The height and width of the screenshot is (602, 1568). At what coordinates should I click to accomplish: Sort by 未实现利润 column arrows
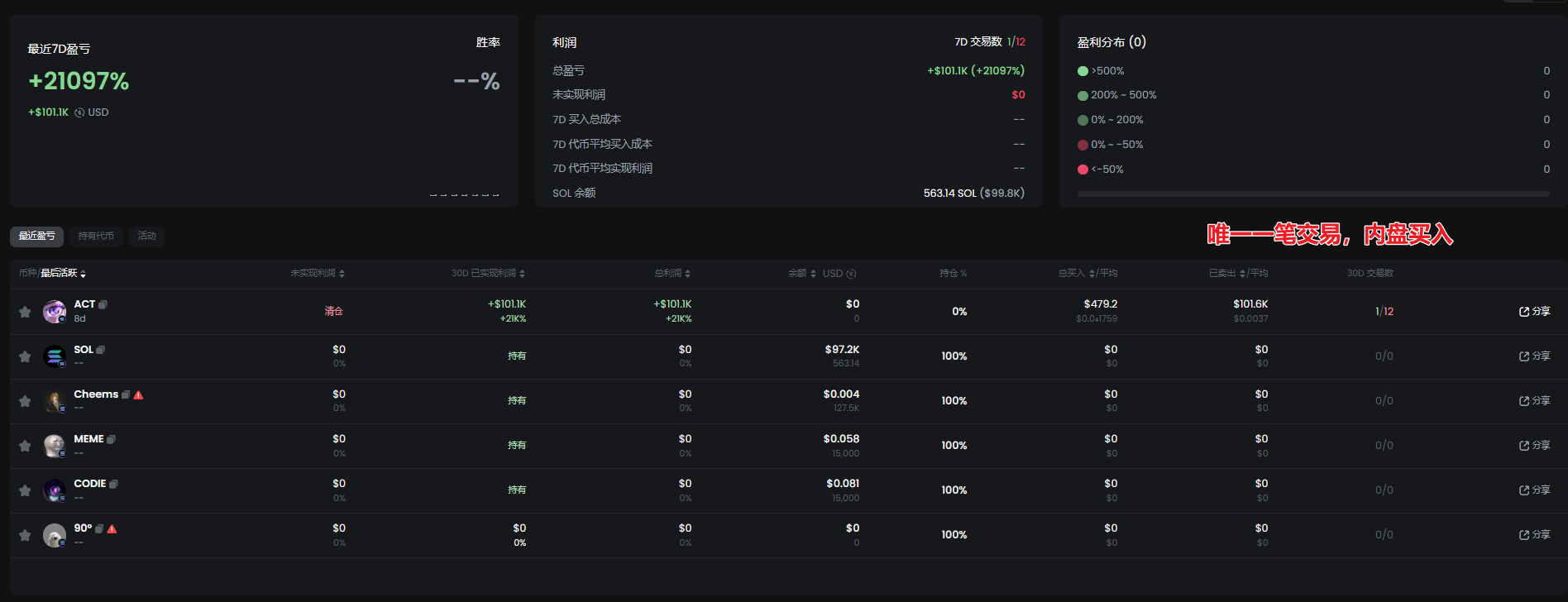[x=342, y=274]
